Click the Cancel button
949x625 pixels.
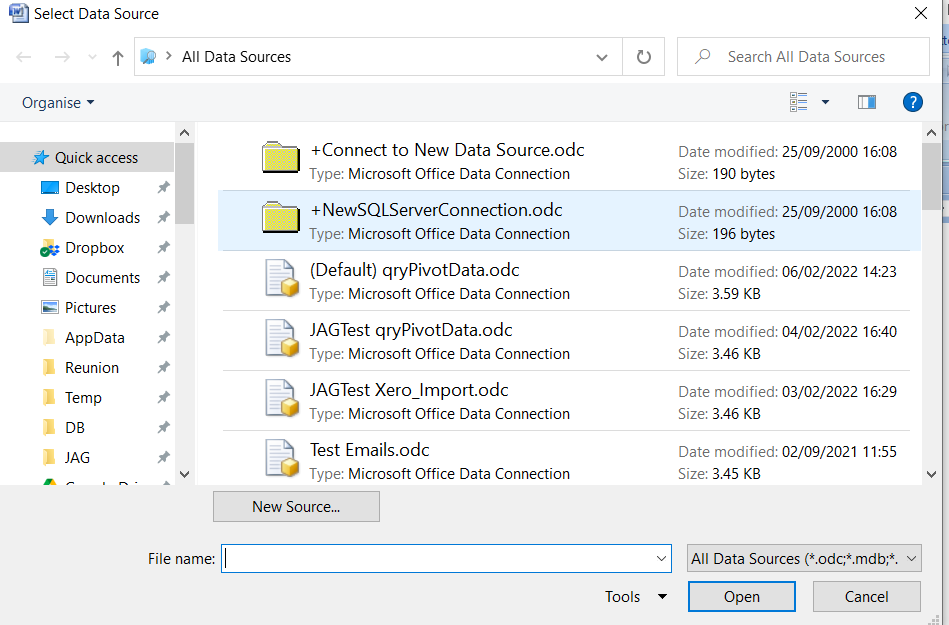coord(867,597)
